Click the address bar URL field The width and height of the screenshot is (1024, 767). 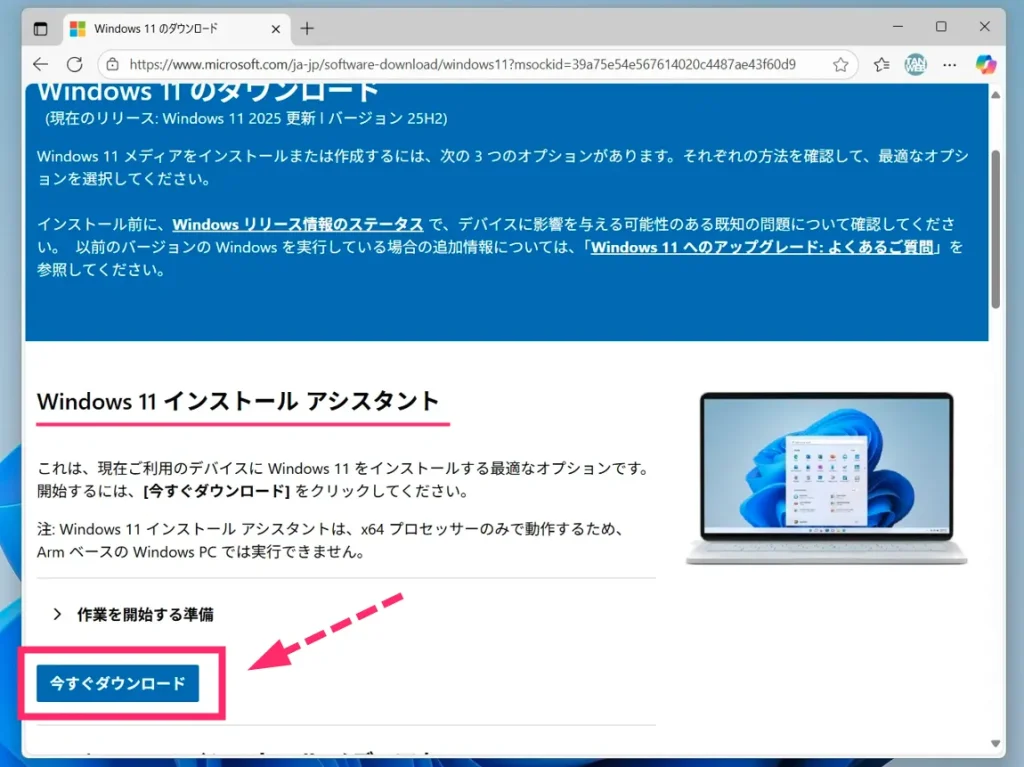click(460, 64)
